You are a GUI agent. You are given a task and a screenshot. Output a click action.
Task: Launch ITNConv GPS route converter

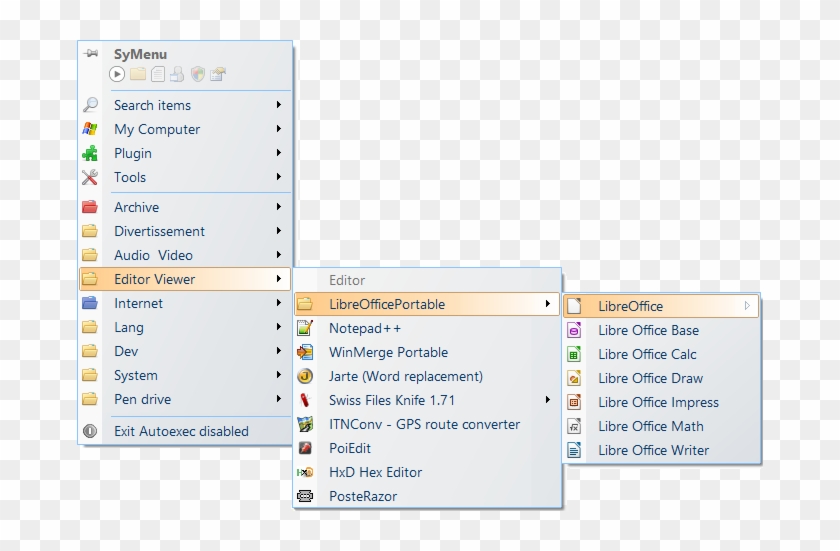[x=424, y=424]
